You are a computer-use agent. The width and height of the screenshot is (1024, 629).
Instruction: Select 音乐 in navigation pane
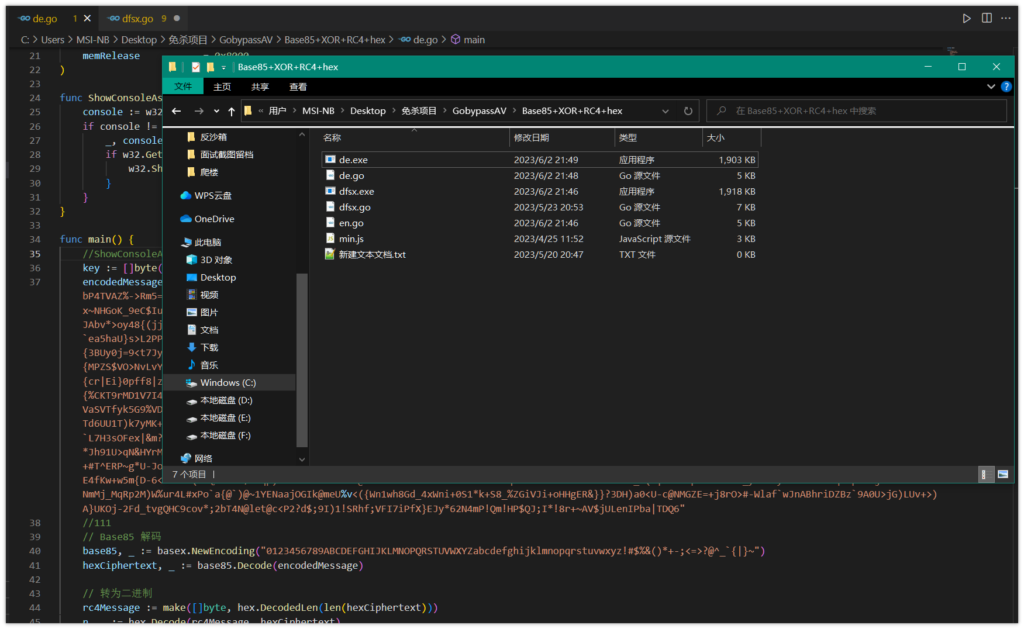click(x=202, y=366)
